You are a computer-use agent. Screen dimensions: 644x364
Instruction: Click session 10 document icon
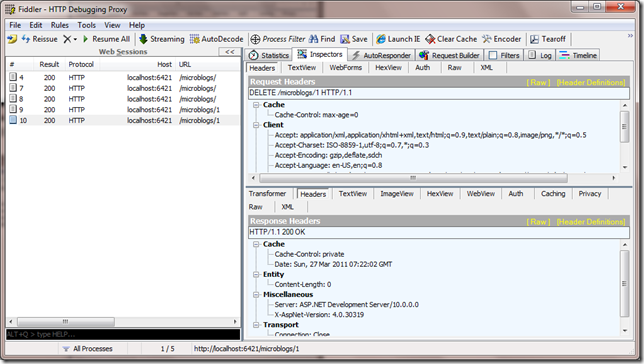click(x=13, y=120)
